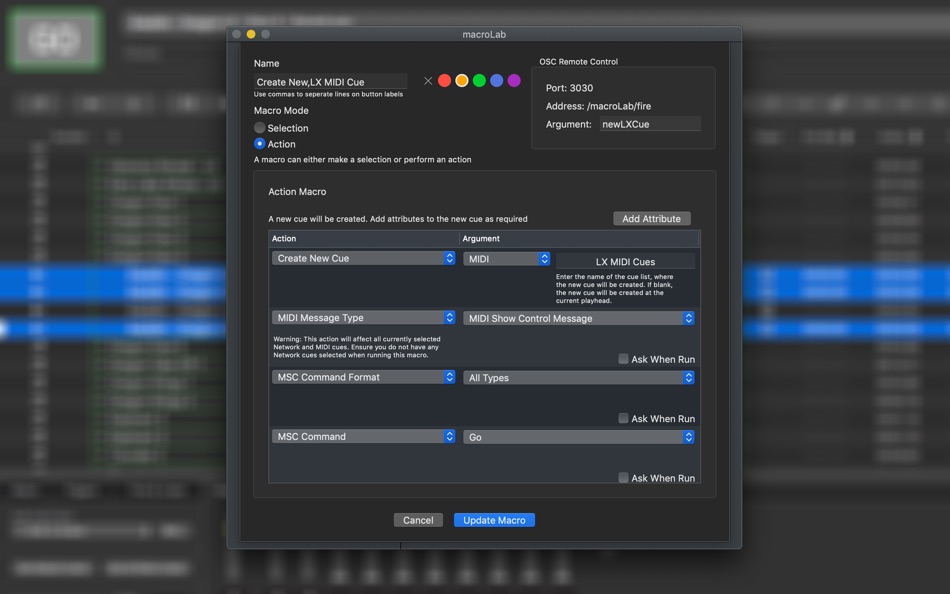Viewport: 950px width, 594px height.
Task: Click the Add Attribute button
Action: [x=651, y=219]
